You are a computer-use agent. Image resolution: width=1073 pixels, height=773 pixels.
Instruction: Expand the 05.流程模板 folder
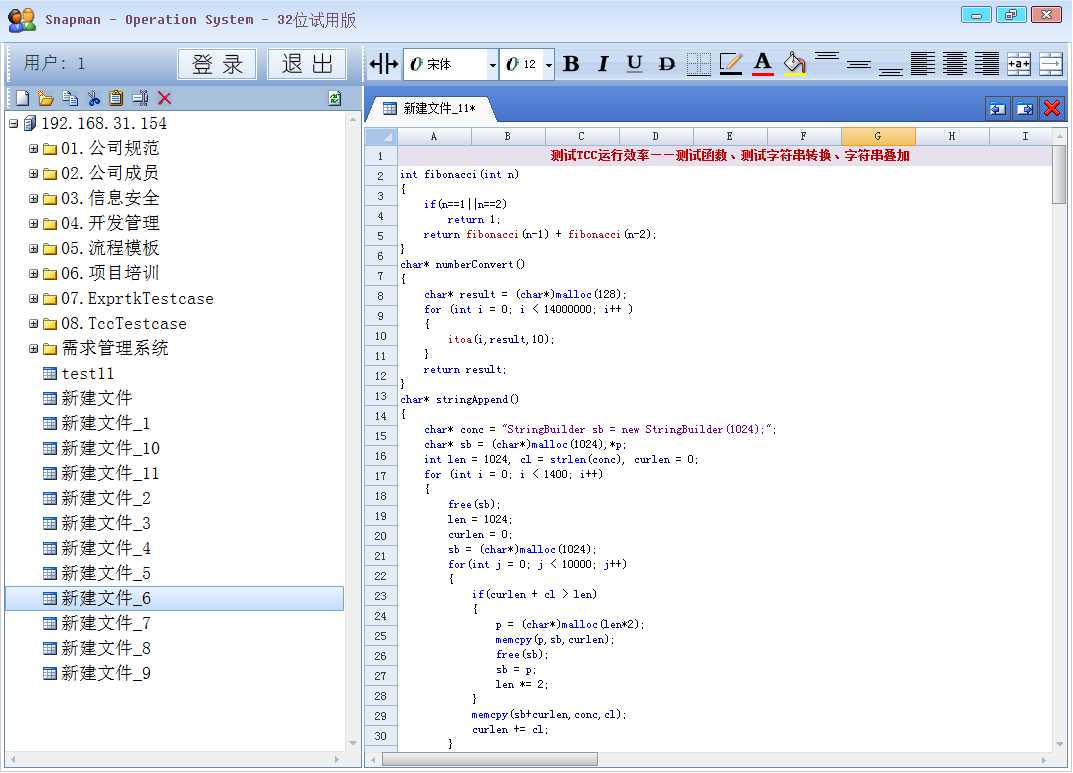(33, 248)
